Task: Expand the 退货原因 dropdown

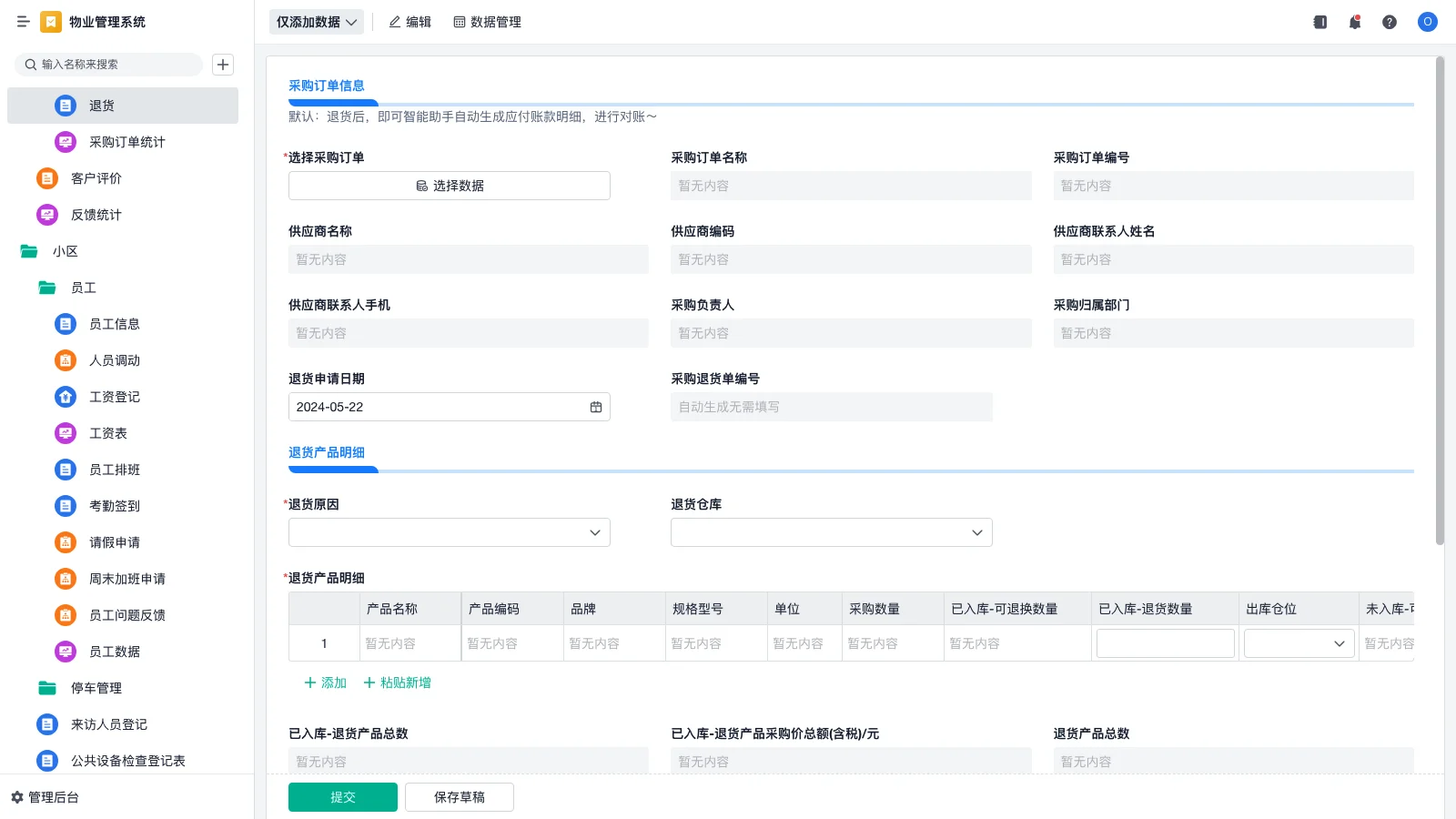Action: tap(449, 531)
